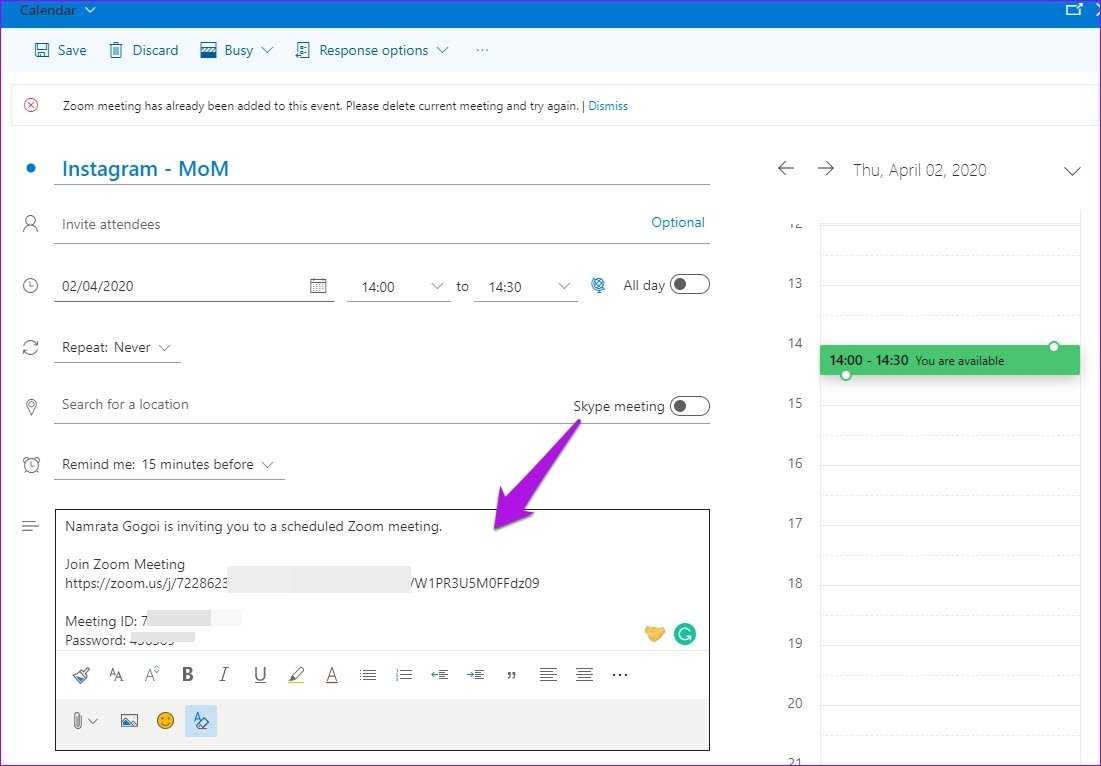The height and width of the screenshot is (766, 1101).
Task: Open Response options menu
Action: [x=372, y=50]
